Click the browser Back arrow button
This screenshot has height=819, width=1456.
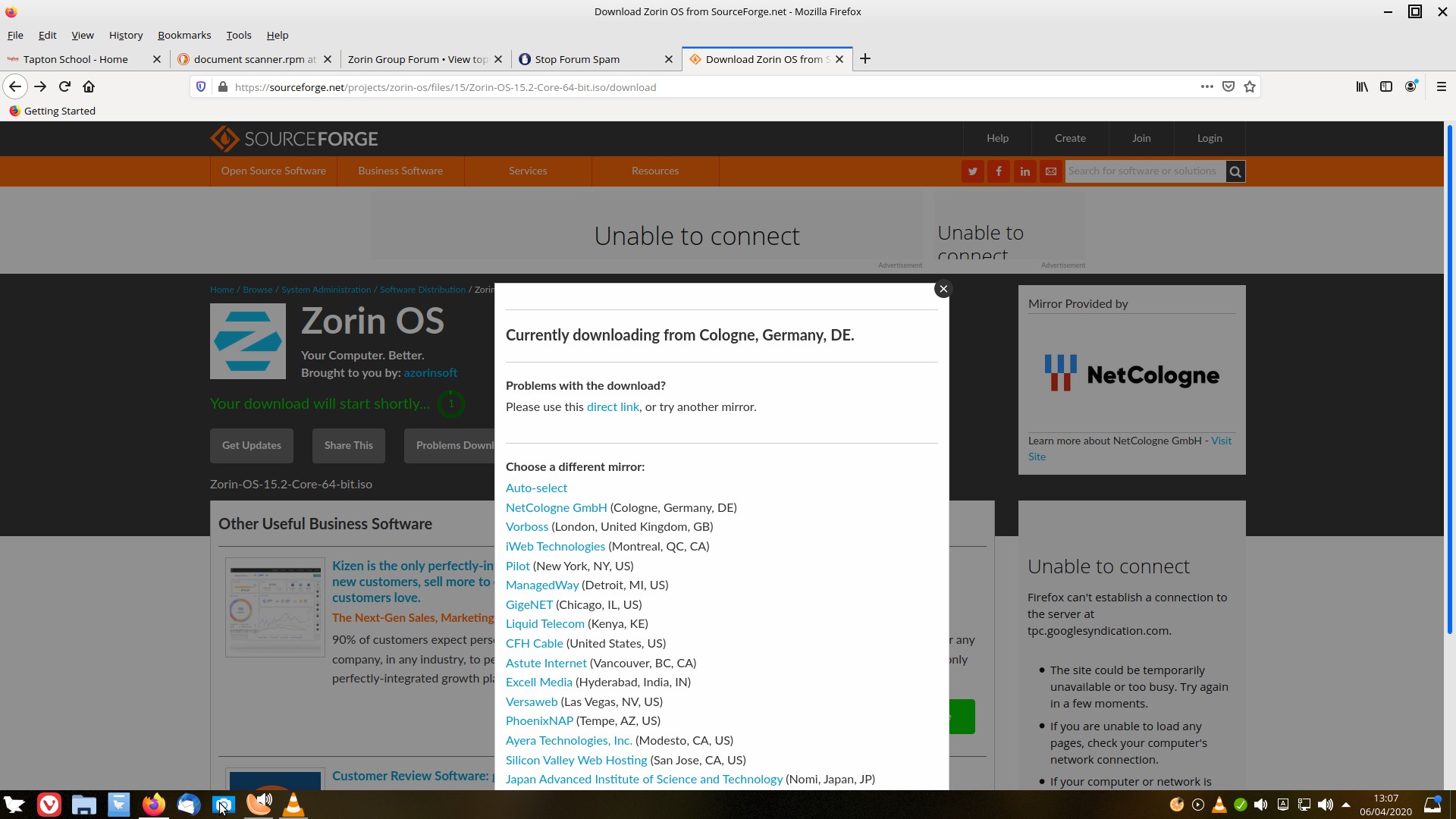[x=15, y=86]
